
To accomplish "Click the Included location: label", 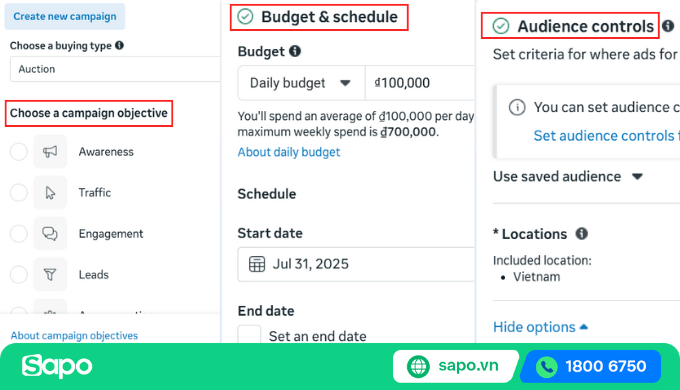I will pos(542,260).
